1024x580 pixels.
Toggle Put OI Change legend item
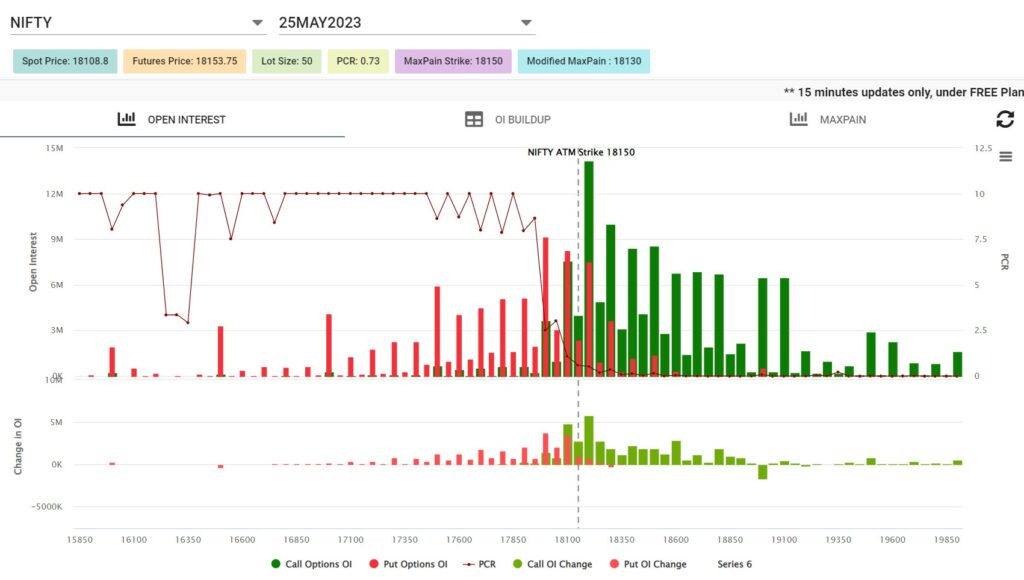[x=648, y=564]
